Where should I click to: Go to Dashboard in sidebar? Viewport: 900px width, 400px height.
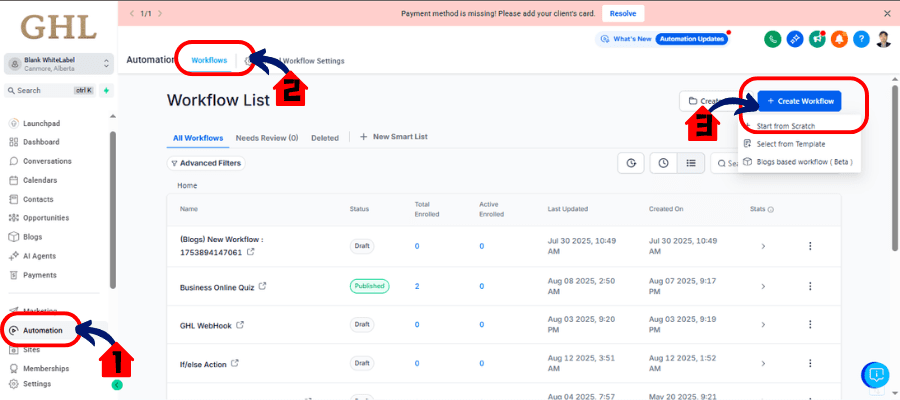pos(41,142)
